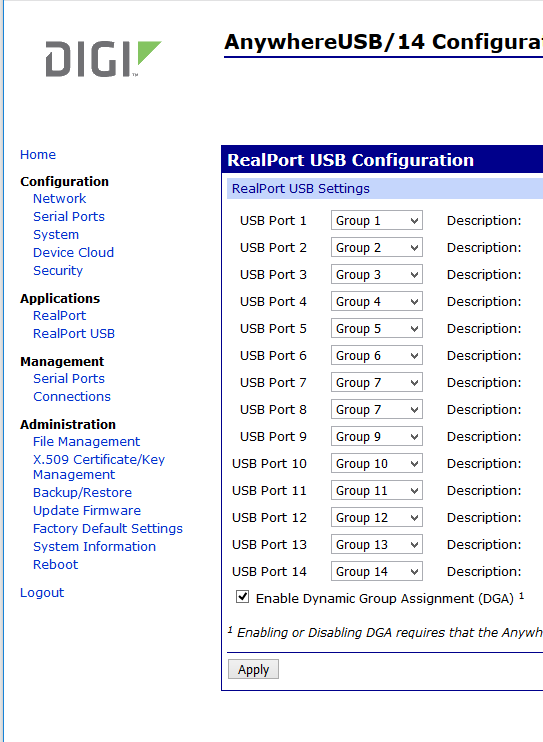Open group dropdown for USB Port 1
The width and height of the screenshot is (543, 742).
[x=377, y=221]
